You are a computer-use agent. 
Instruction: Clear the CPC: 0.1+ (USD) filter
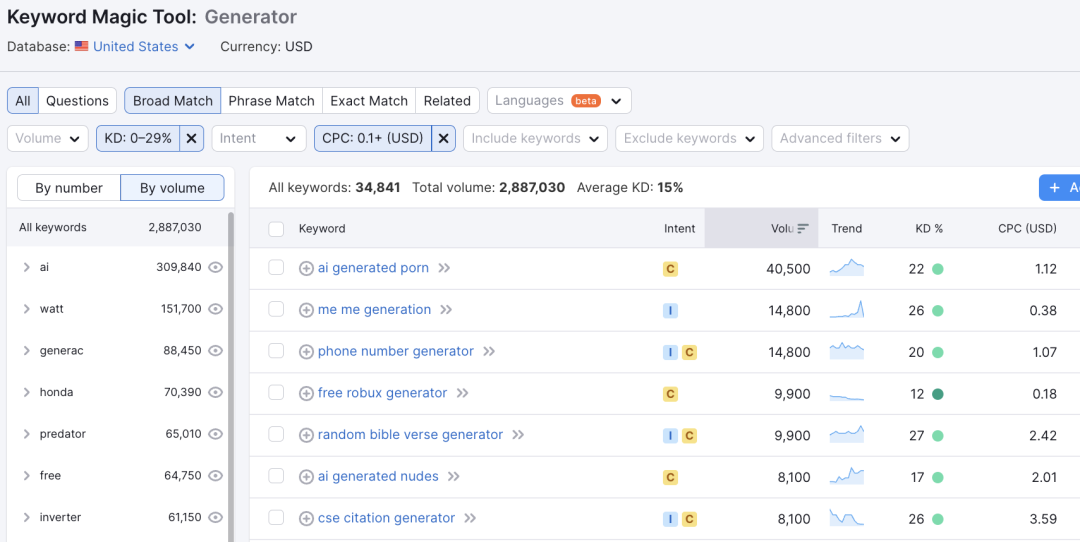(x=444, y=138)
